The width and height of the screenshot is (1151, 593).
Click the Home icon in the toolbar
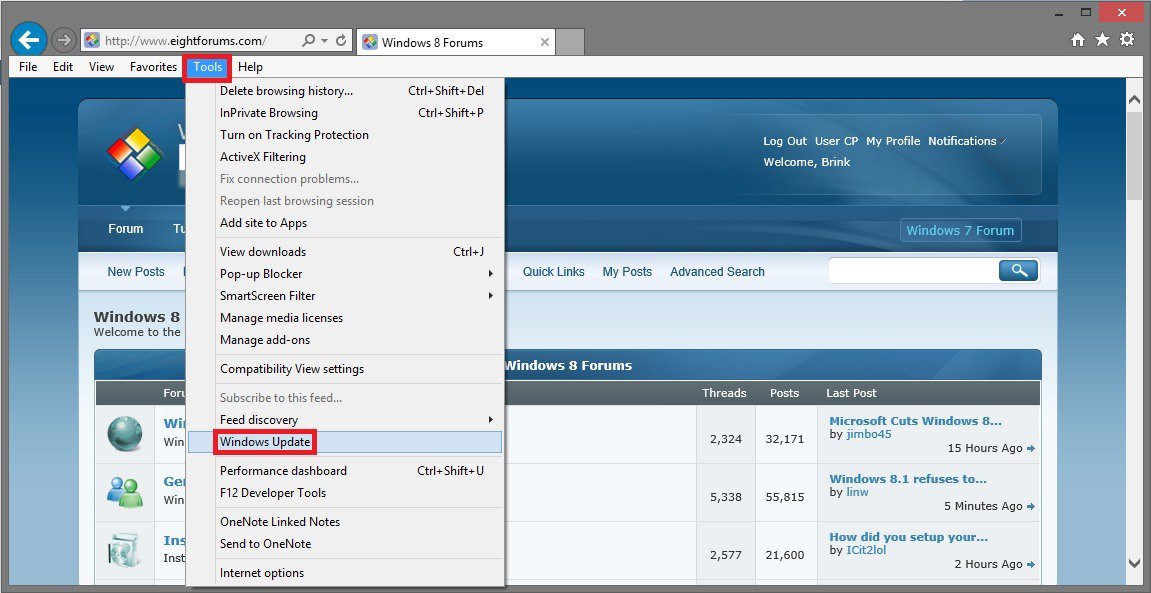pyautogui.click(x=1077, y=40)
